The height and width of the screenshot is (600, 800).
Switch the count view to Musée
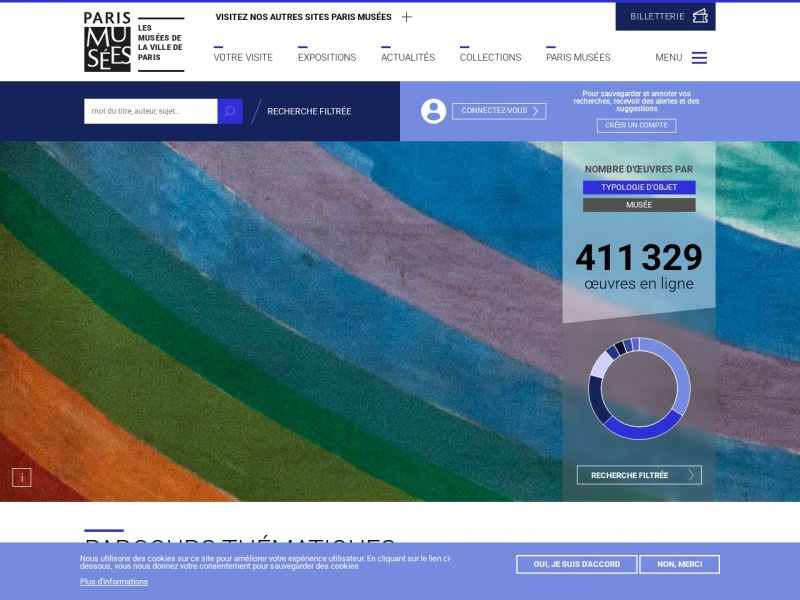pos(639,205)
